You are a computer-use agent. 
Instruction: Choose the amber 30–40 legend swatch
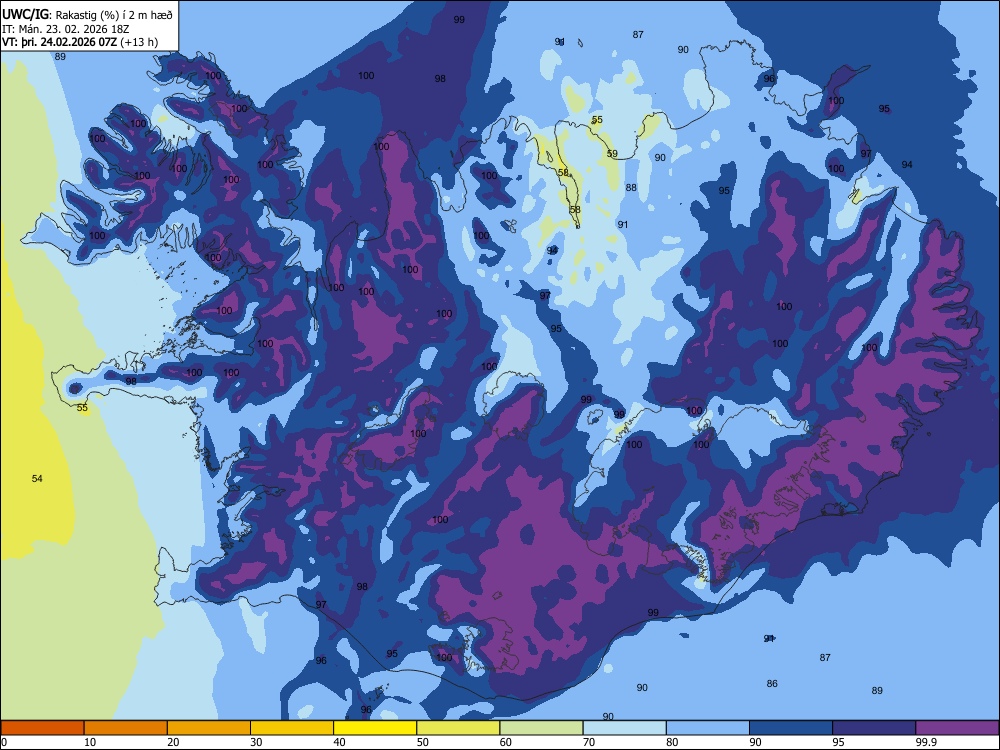pyautogui.click(x=292, y=728)
